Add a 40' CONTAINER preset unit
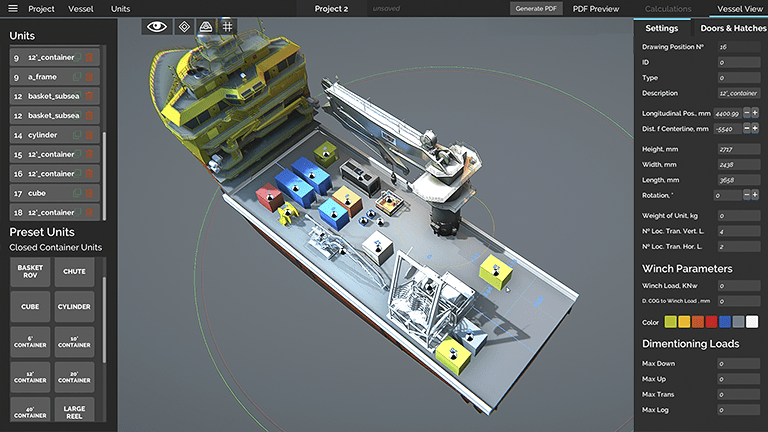This screenshot has width=768, height=432. pos(30,409)
